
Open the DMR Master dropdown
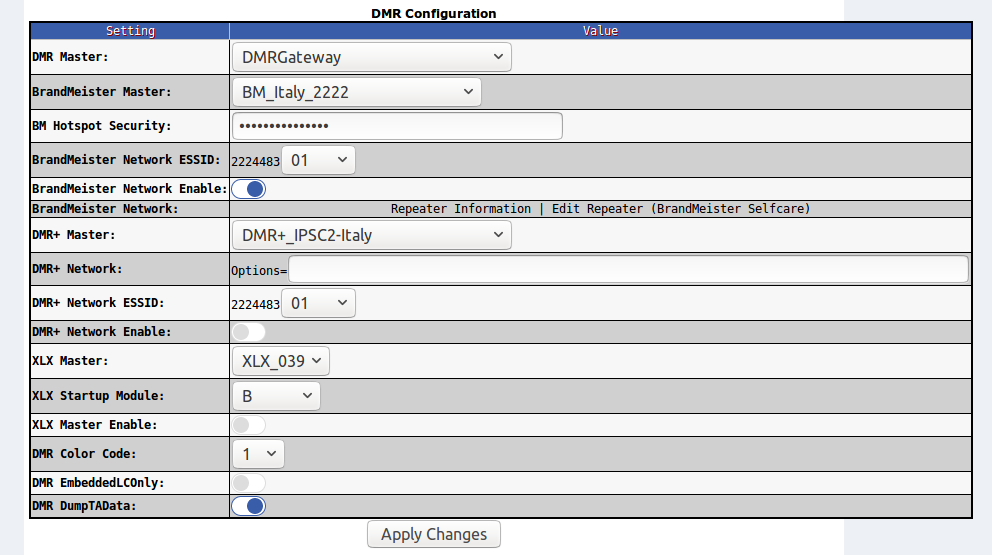point(371,57)
